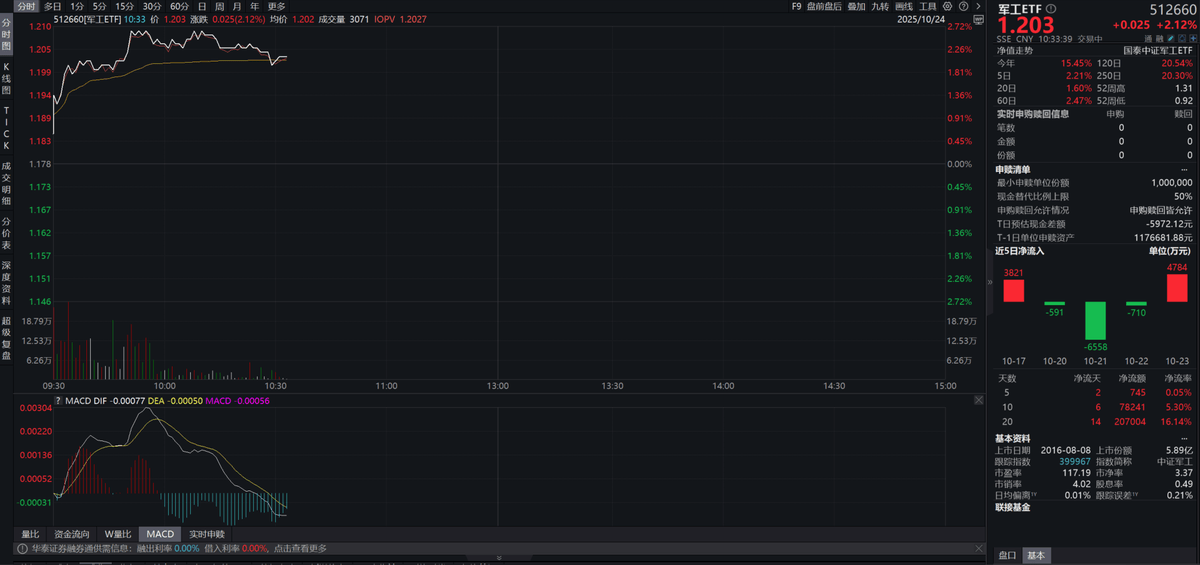The width and height of the screenshot is (1200, 565).
Task: Open the 工具 tools dropdown
Action: pos(930,6)
